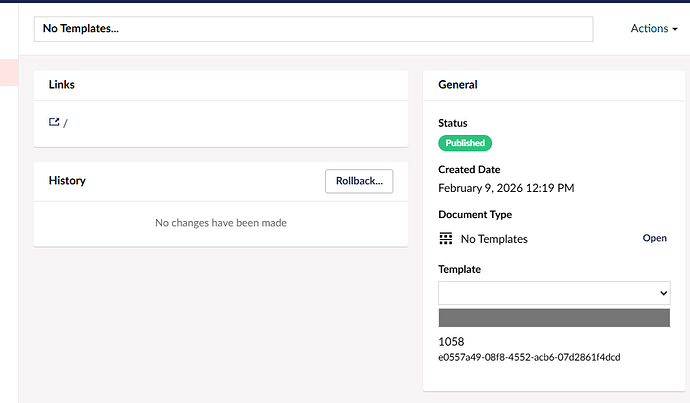The image size is (690, 403).
Task: Click the GUID key e0557a49 text
Action: click(529, 357)
